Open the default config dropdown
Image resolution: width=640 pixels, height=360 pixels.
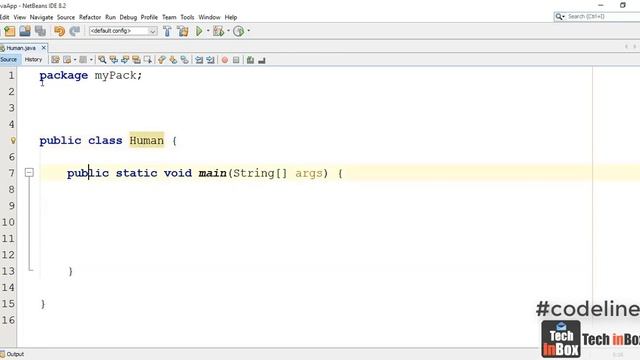[x=123, y=31]
